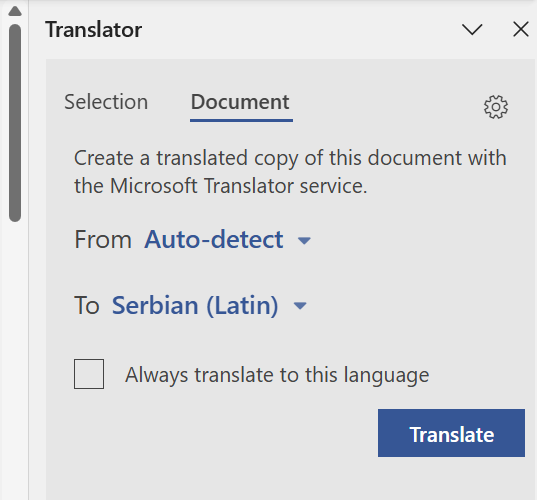Click the Translate button
The height and width of the screenshot is (500, 537).
point(451,433)
